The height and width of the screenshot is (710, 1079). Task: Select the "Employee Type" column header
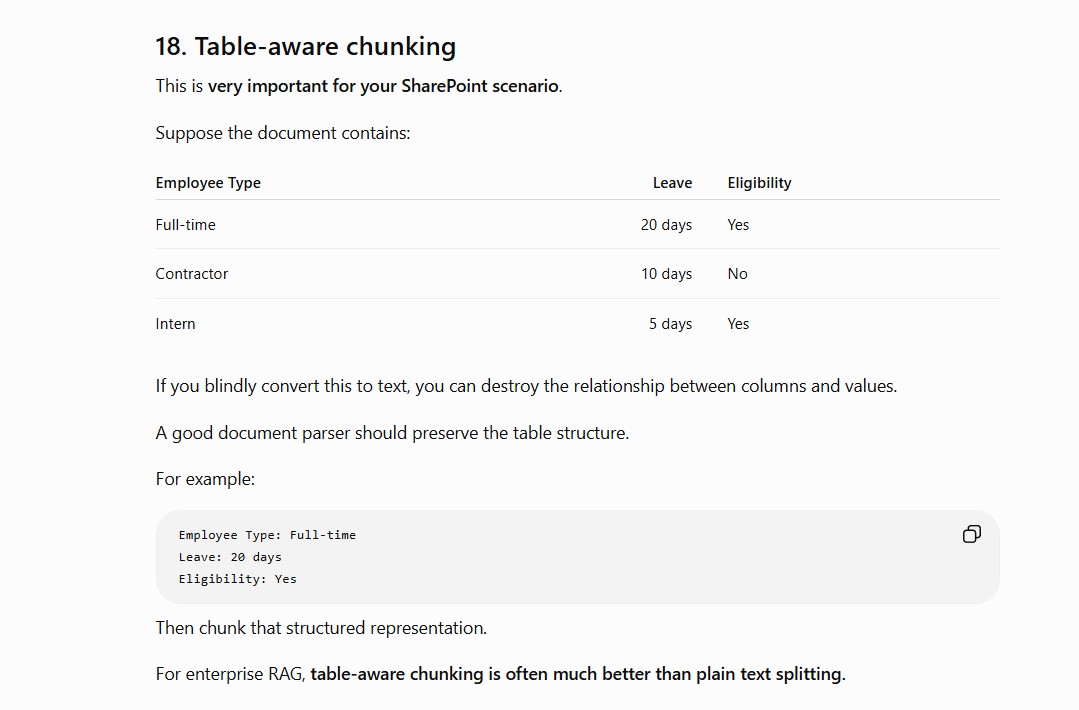pyautogui.click(x=208, y=183)
